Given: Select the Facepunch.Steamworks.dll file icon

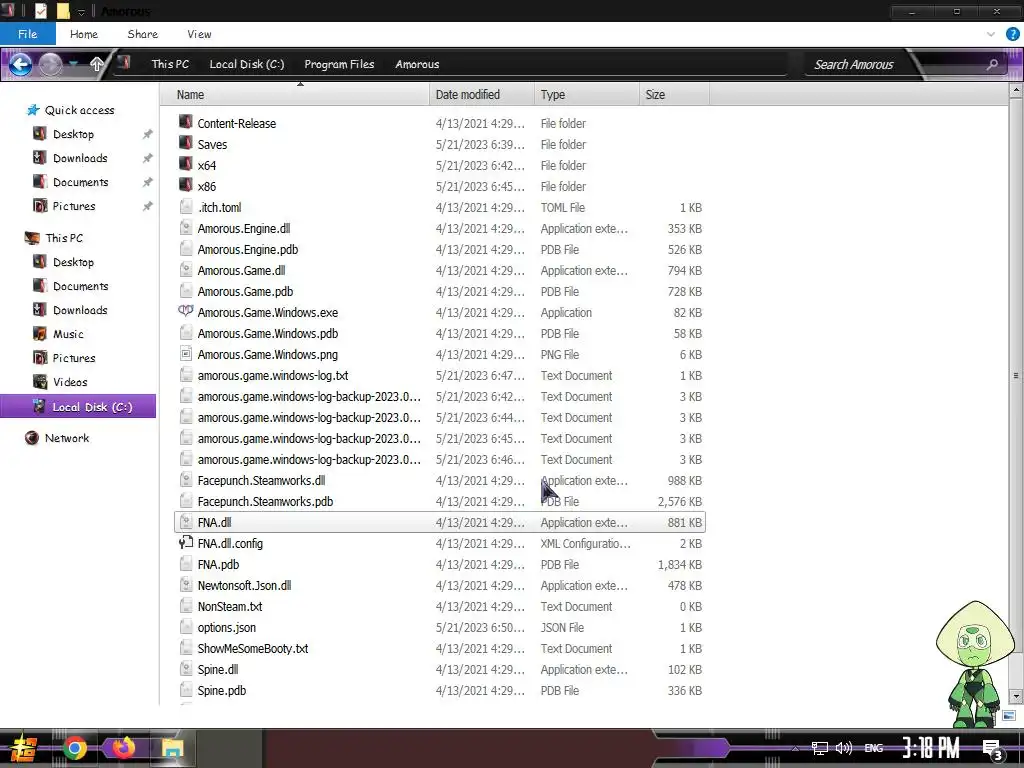Looking at the screenshot, I should pos(185,480).
